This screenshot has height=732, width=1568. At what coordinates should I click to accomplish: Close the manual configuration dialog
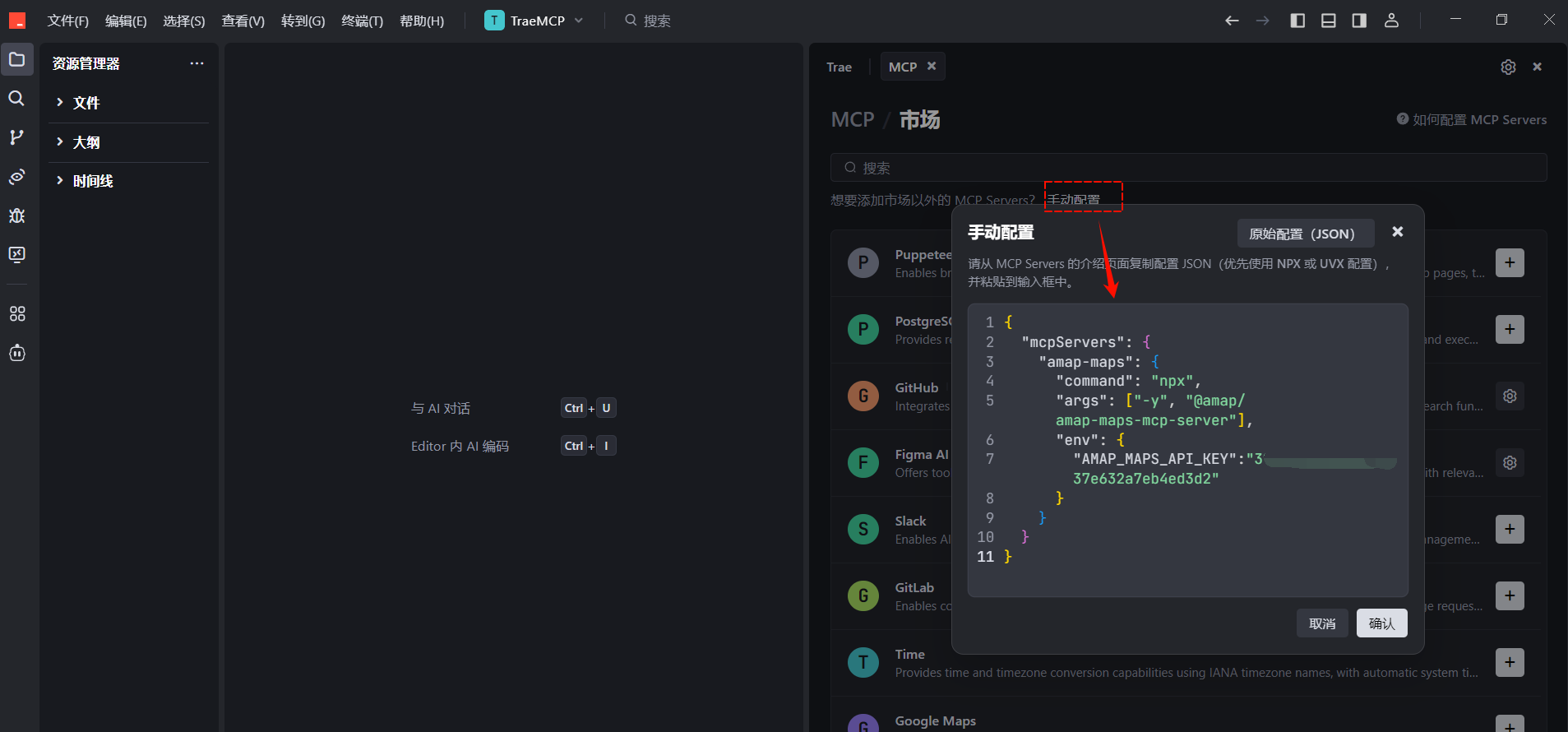[1397, 232]
